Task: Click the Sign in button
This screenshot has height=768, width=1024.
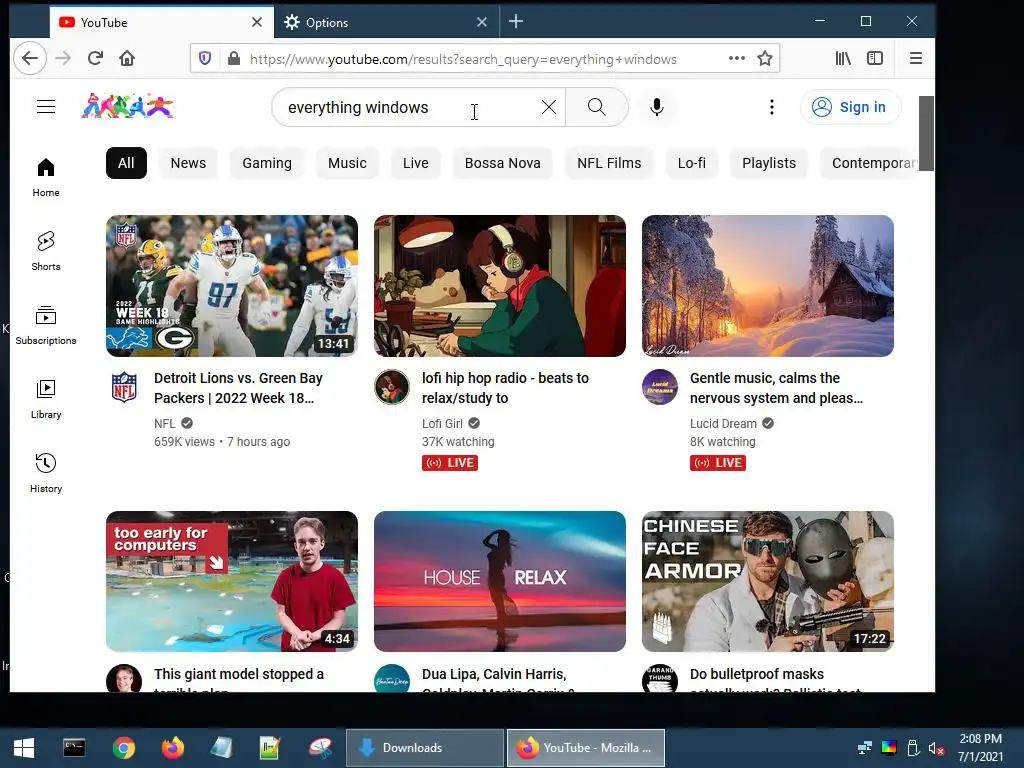Action: click(x=850, y=107)
